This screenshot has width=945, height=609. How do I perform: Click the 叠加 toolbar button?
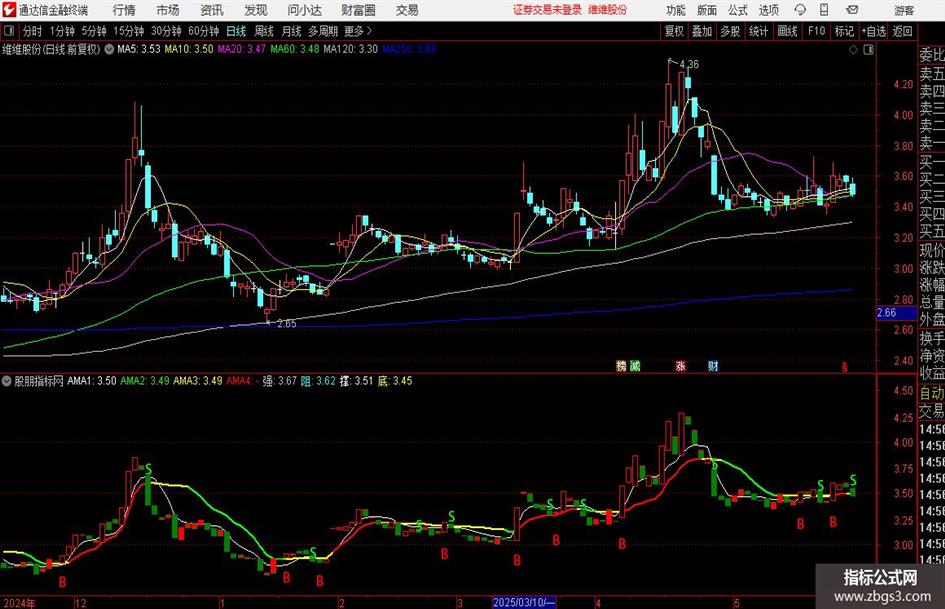[702, 31]
